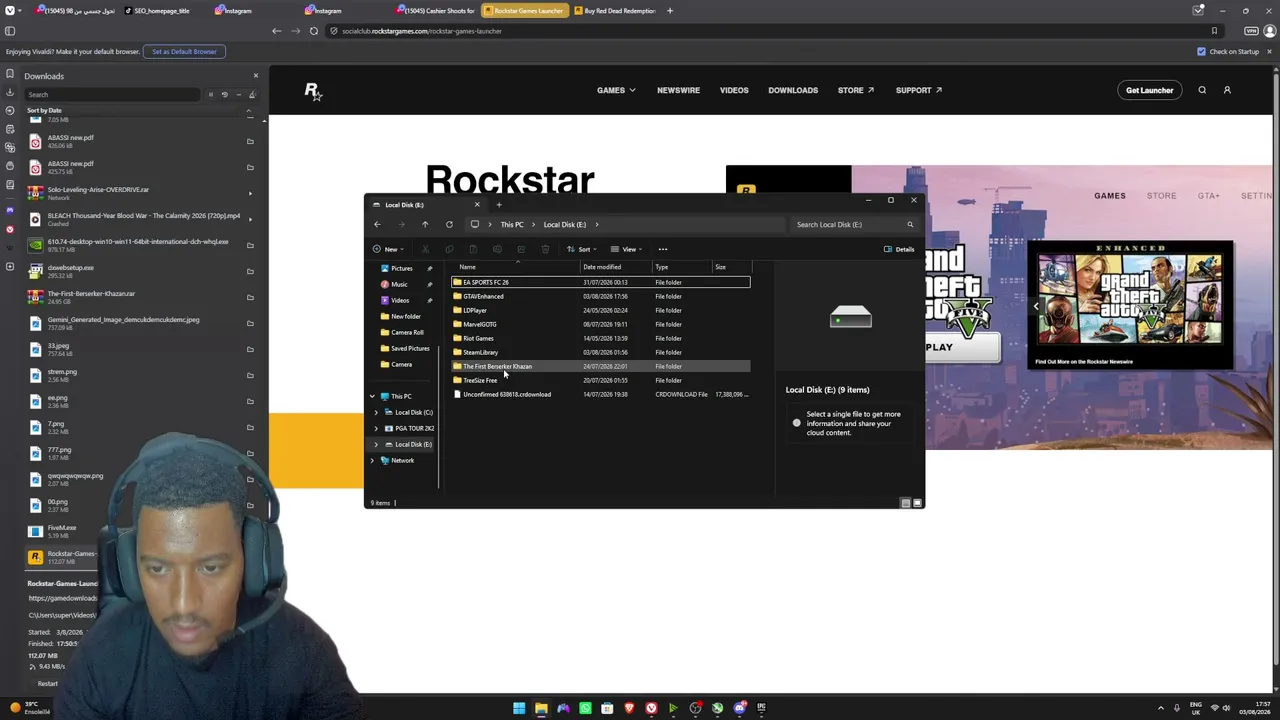The image size is (1280, 720).
Task: Toggle the Vivaldi side panel icon
Action: tap(10, 31)
